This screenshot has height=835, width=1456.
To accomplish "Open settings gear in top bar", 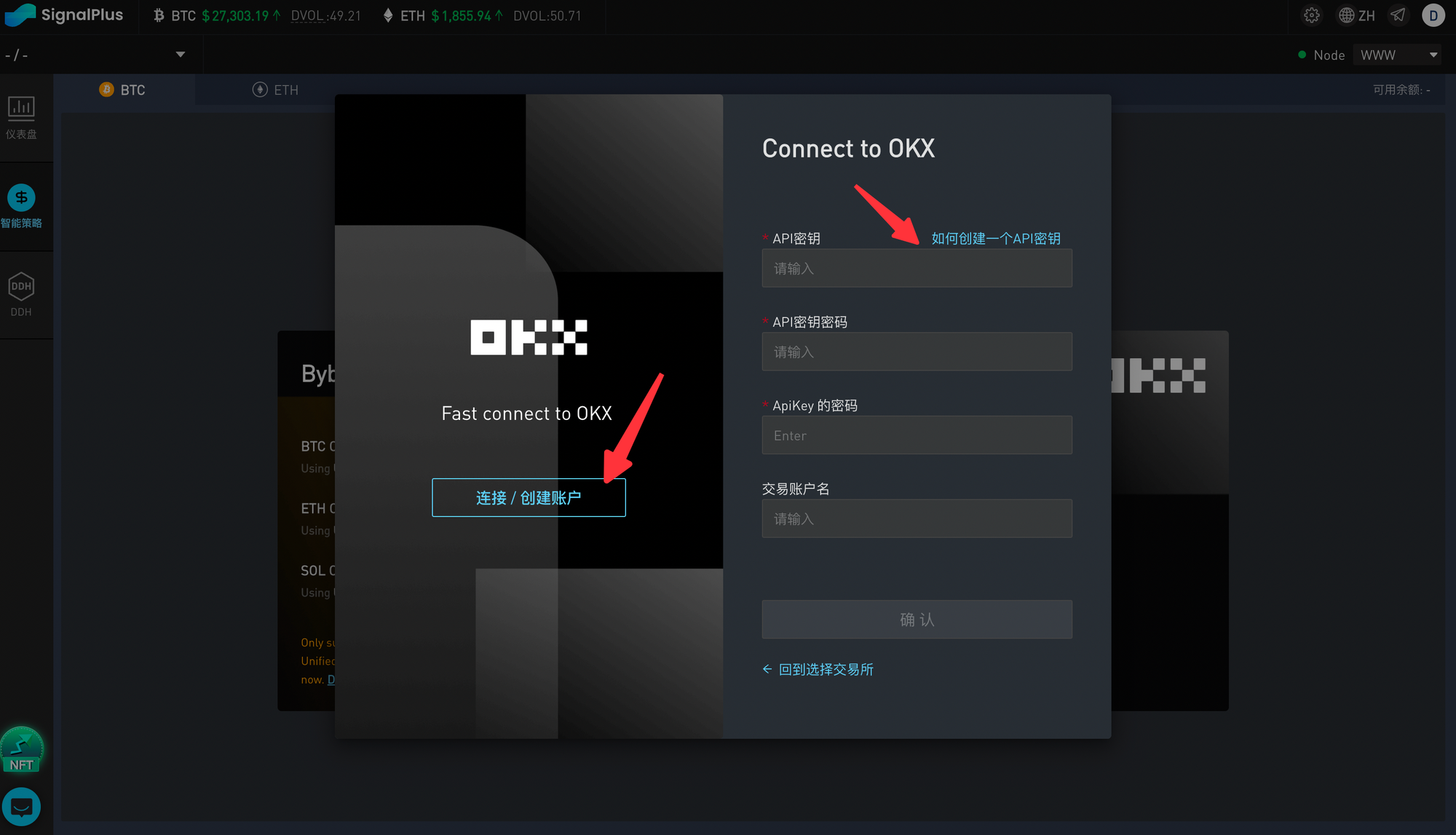I will point(1312,15).
